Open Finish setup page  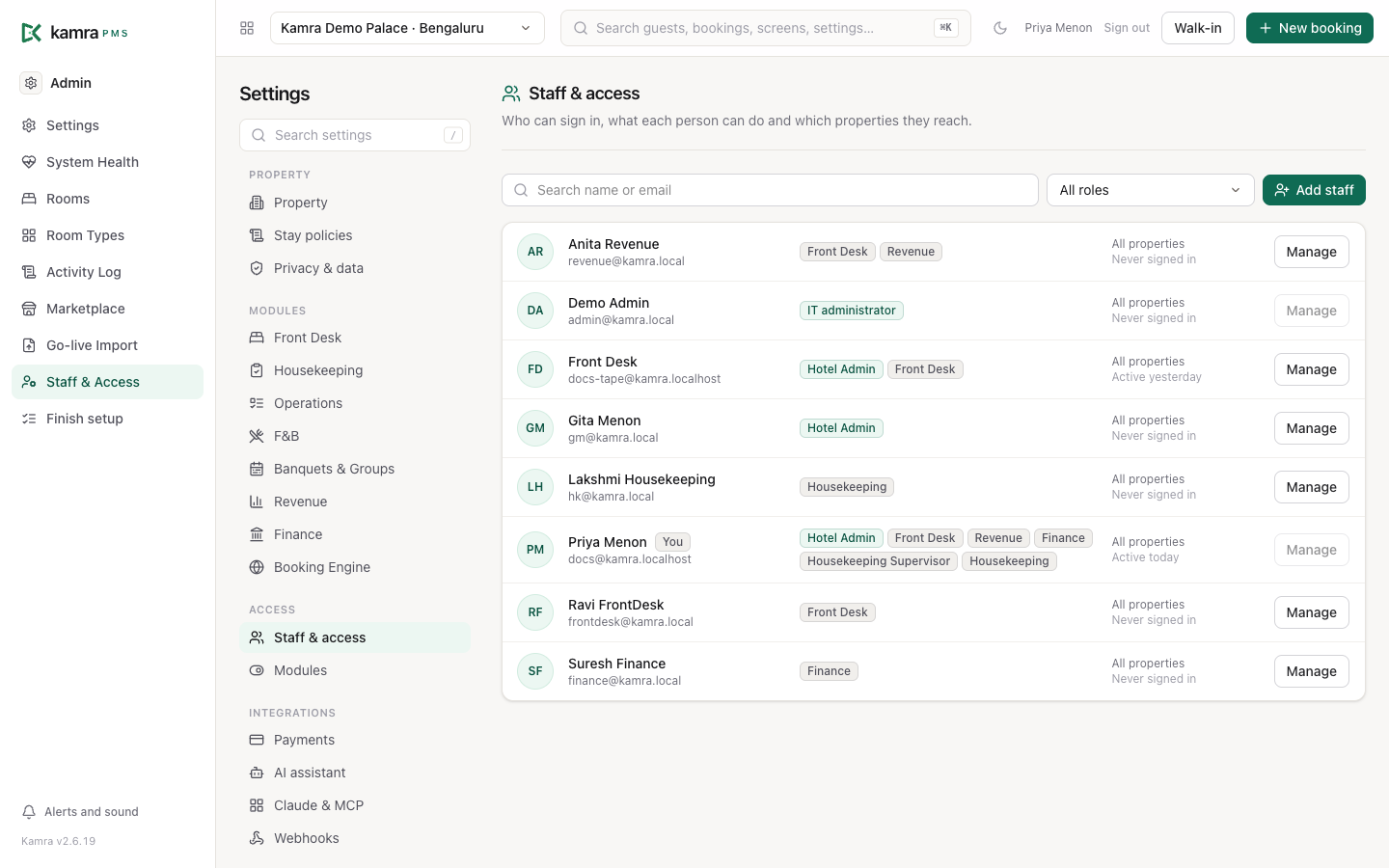(107, 419)
